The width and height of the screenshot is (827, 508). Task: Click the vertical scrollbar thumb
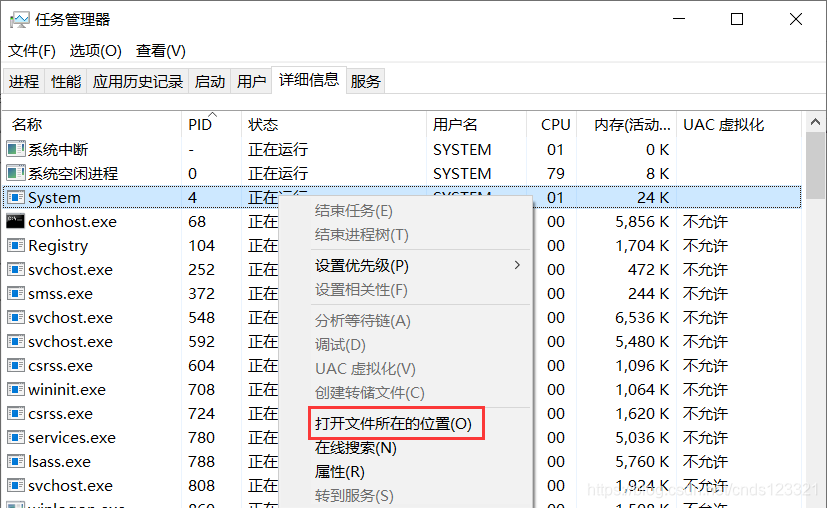[x=815, y=165]
